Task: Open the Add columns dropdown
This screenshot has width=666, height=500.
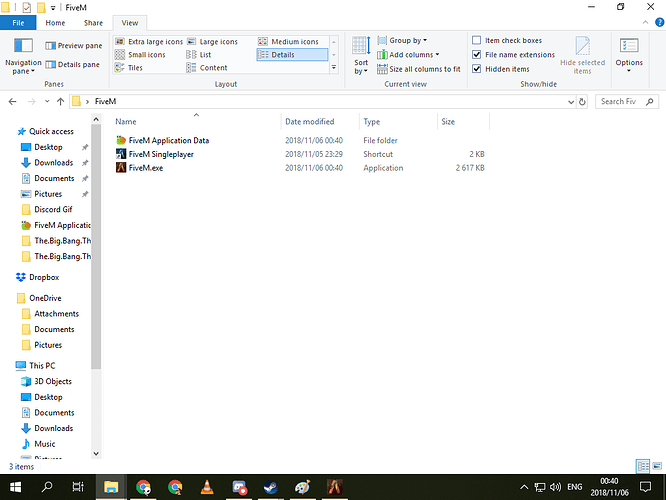Action: pos(408,55)
